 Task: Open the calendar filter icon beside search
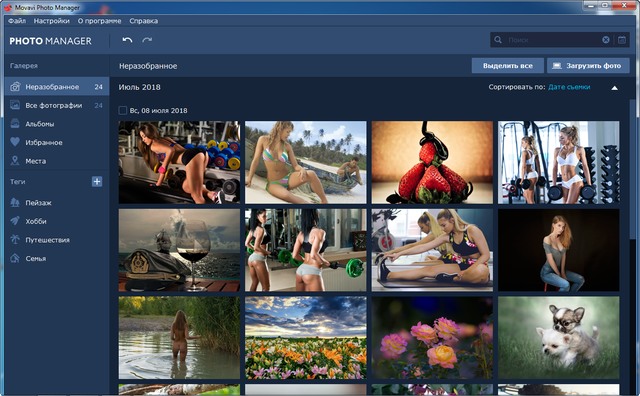(622, 40)
